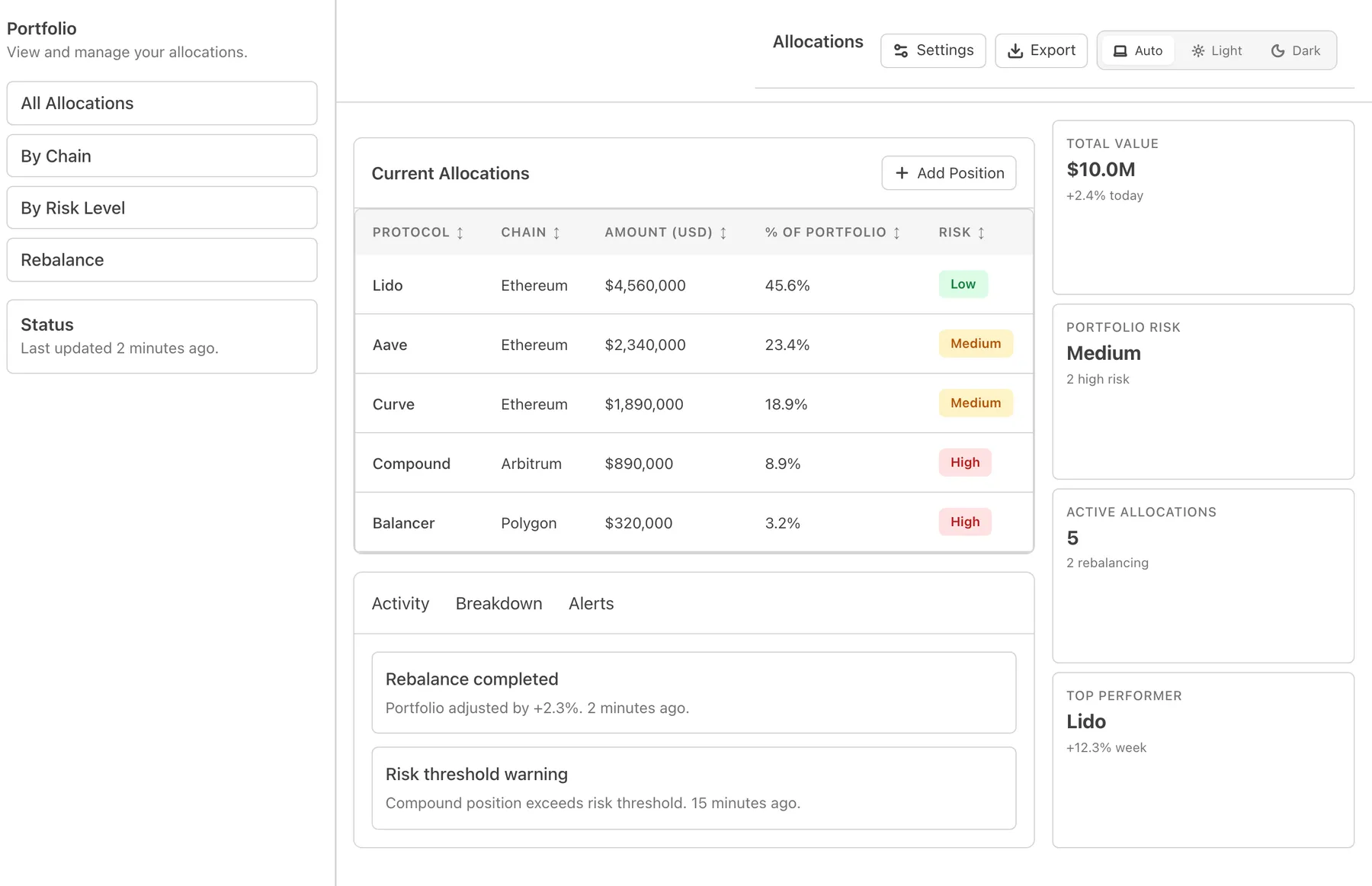
Task: Switch to the Breakdown tab
Action: pos(499,603)
